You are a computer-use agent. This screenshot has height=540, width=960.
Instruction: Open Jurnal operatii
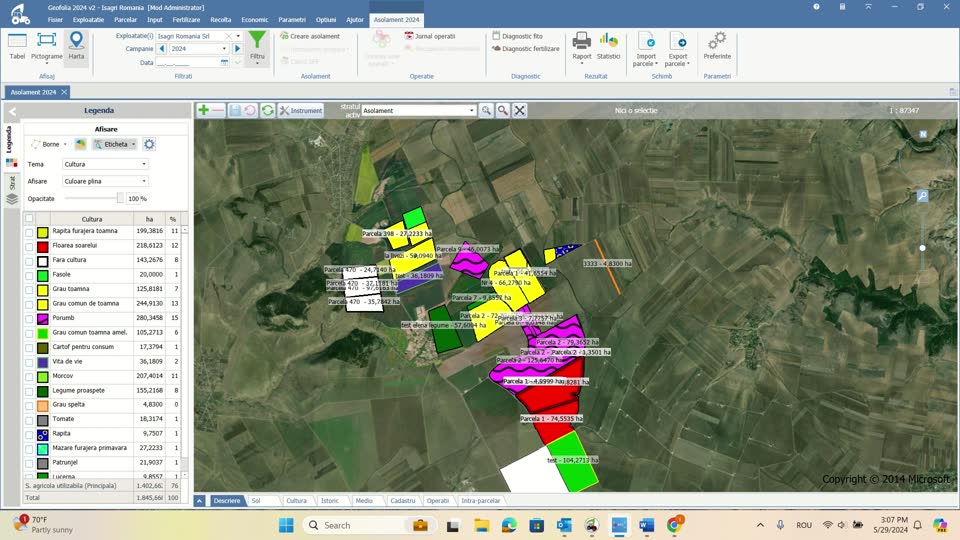tap(430, 36)
